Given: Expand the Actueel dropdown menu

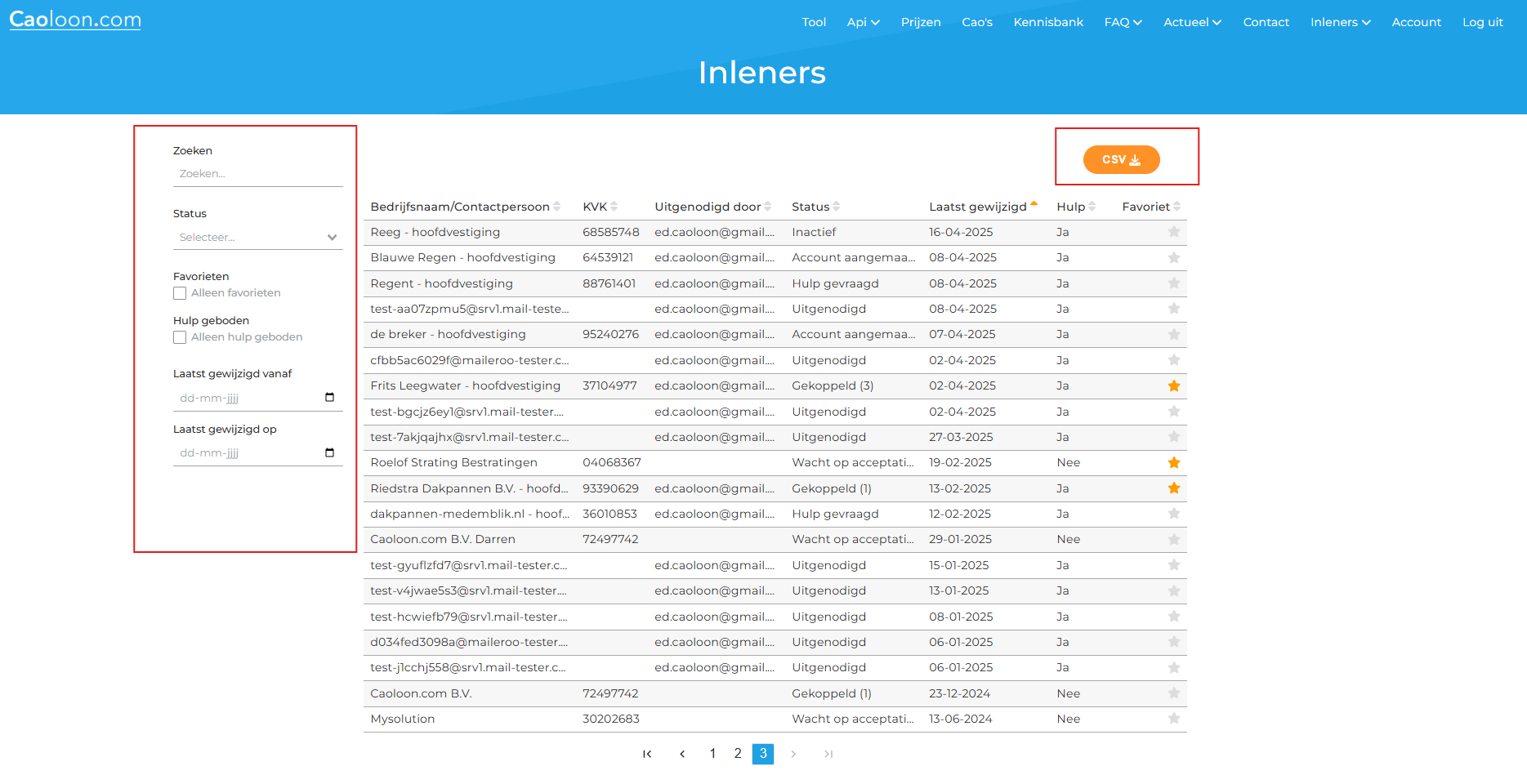Looking at the screenshot, I should click(x=1192, y=22).
